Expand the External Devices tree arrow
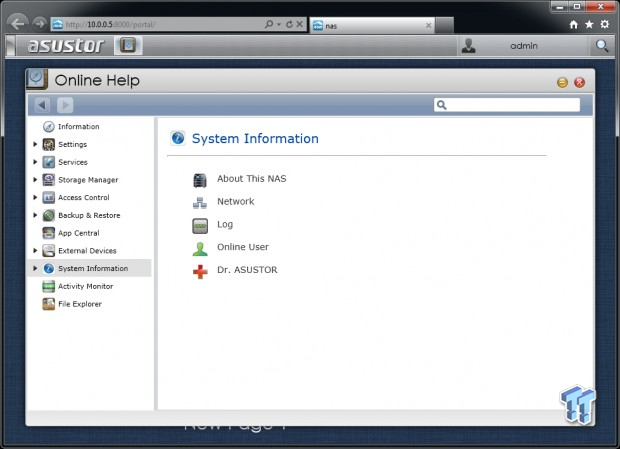The image size is (620, 449). point(35,251)
